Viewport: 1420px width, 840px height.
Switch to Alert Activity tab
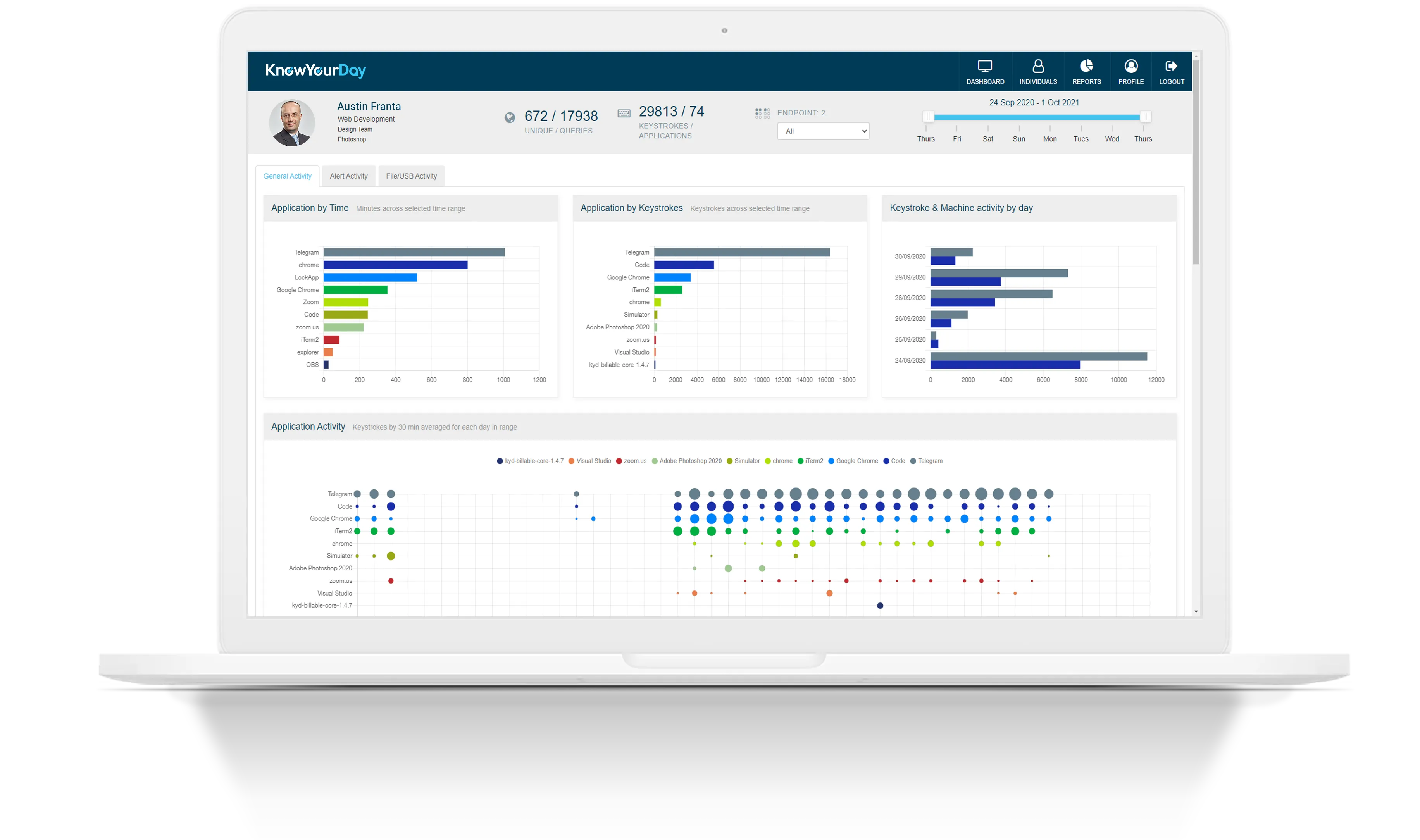349,176
